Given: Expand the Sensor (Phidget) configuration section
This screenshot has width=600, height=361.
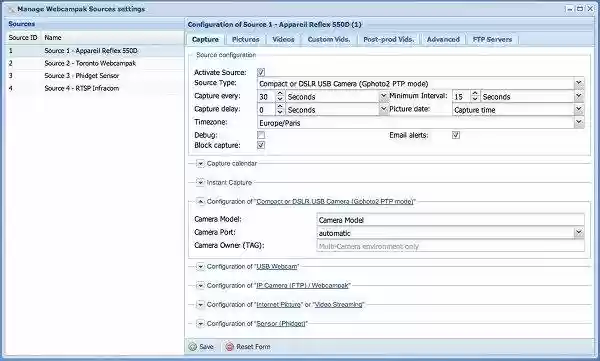Looking at the screenshot, I should tap(200, 324).
